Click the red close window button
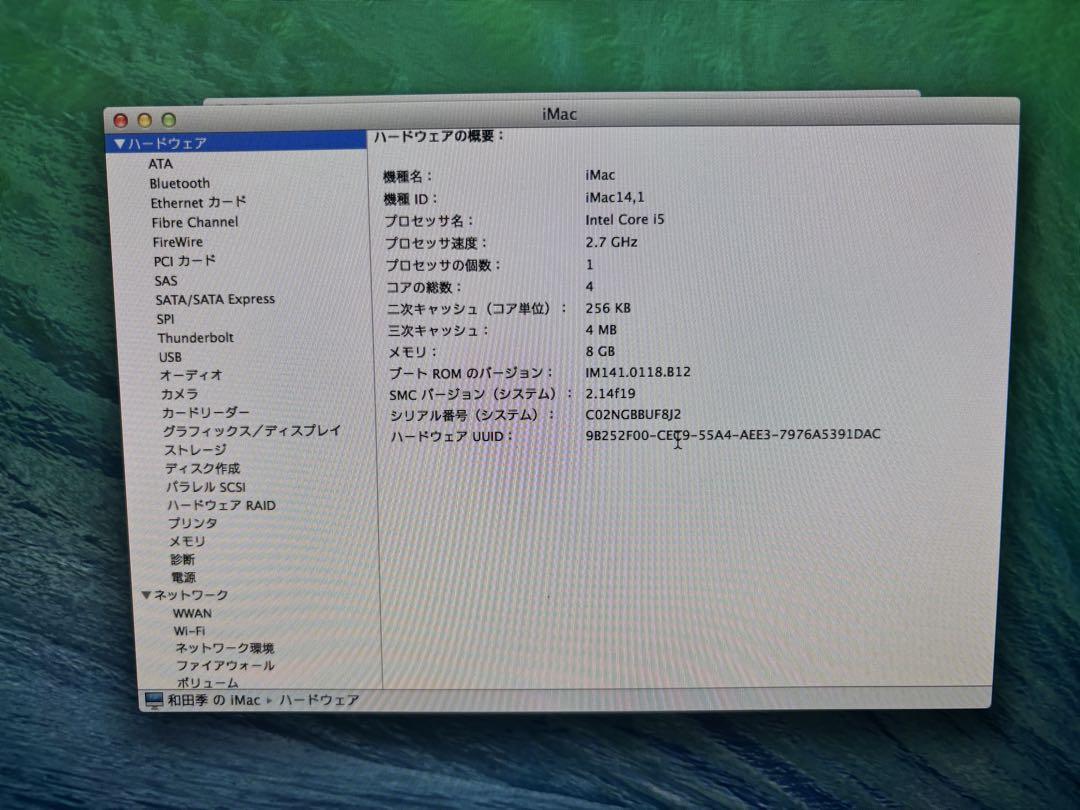1080x810 pixels. 121,121
